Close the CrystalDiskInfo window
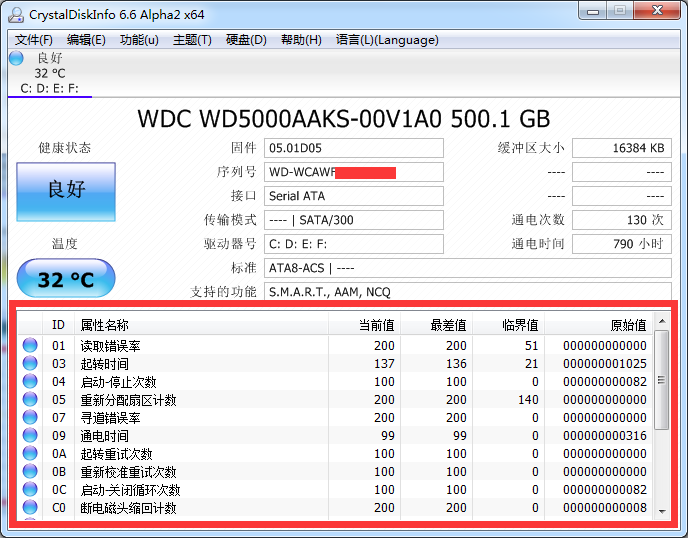688x538 pixels. click(657, 11)
